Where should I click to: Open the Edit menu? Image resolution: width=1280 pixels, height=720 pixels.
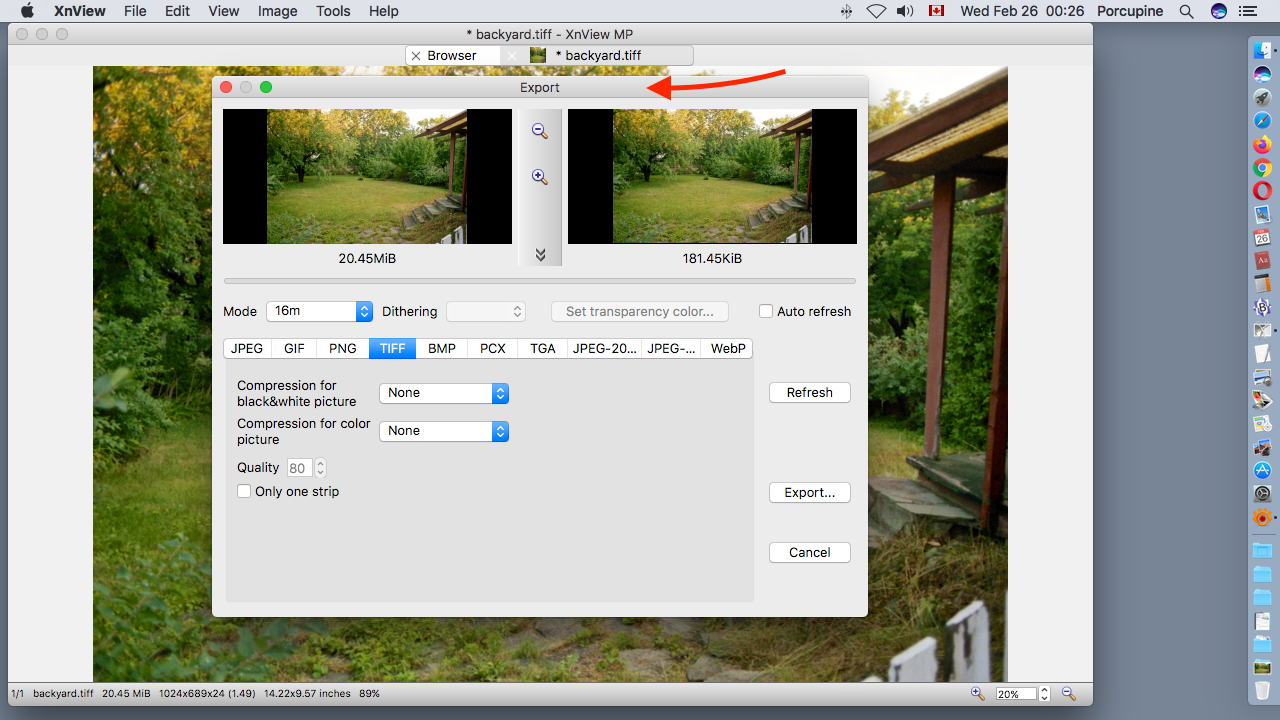pos(178,11)
